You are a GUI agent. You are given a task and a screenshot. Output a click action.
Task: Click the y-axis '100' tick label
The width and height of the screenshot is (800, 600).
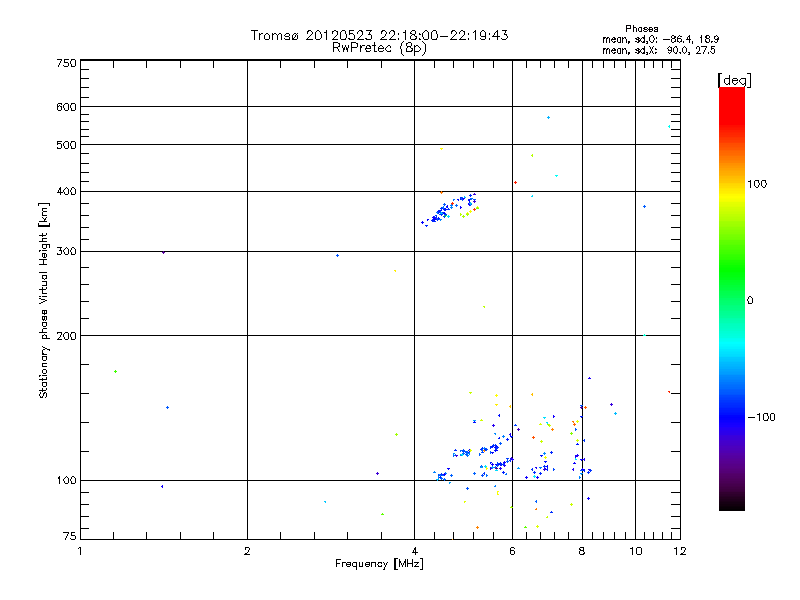click(x=66, y=481)
